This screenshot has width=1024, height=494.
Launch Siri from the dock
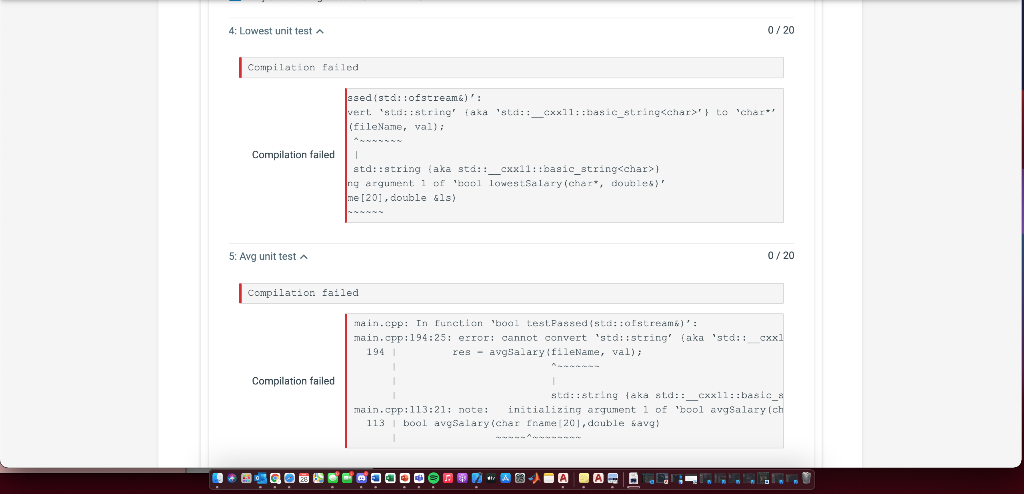(x=232, y=478)
